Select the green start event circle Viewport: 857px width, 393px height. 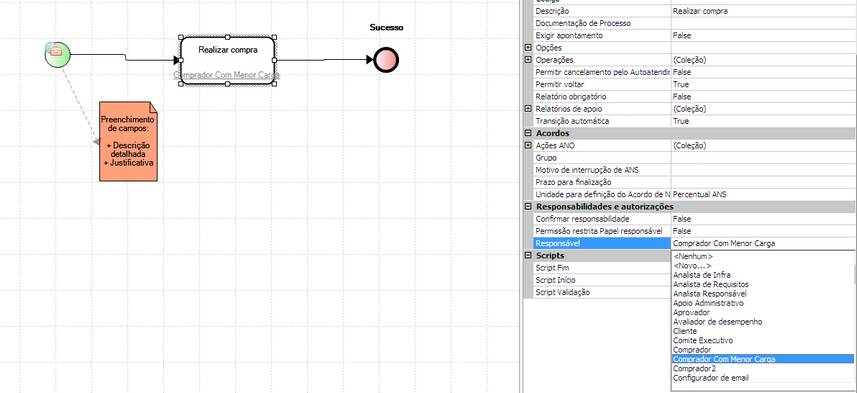[x=57, y=55]
